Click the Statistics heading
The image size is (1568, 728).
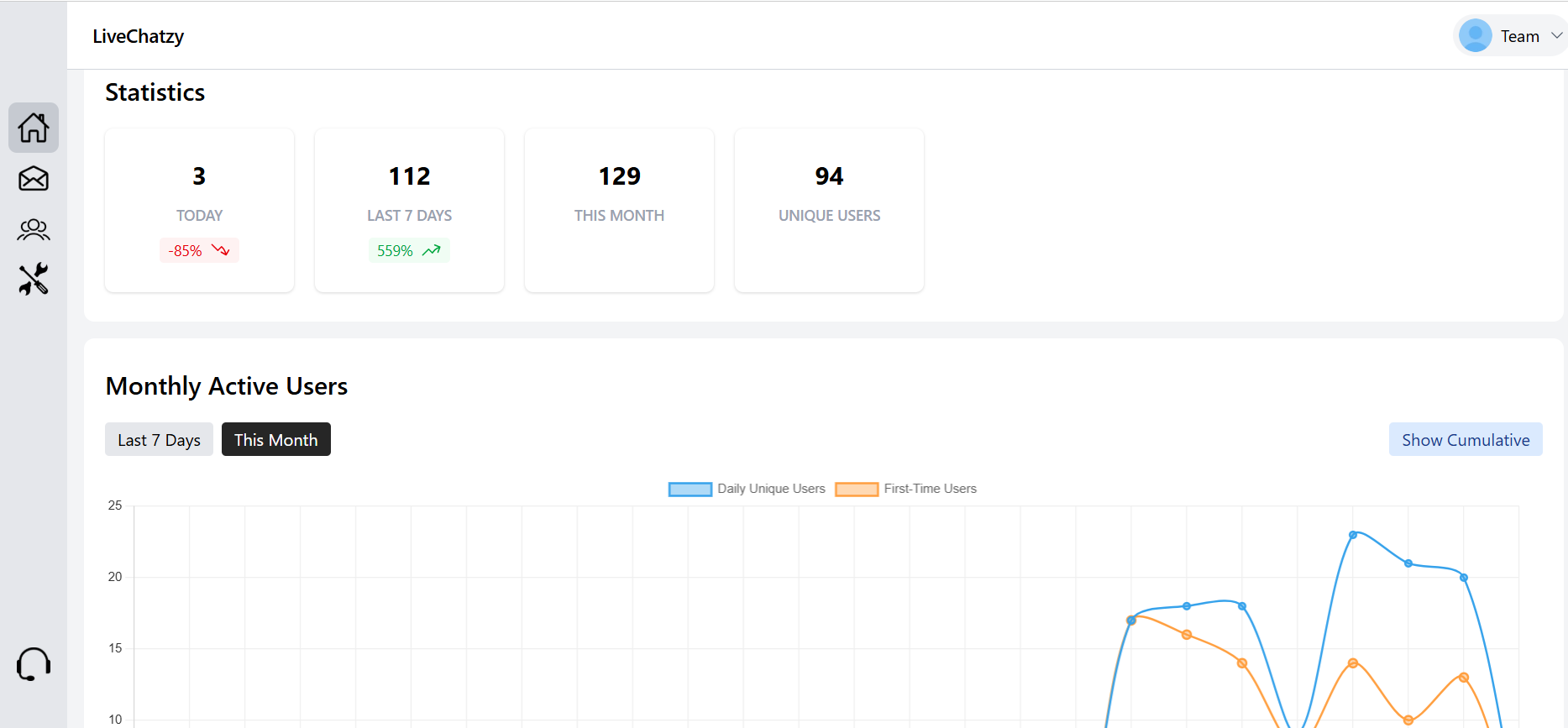155,92
